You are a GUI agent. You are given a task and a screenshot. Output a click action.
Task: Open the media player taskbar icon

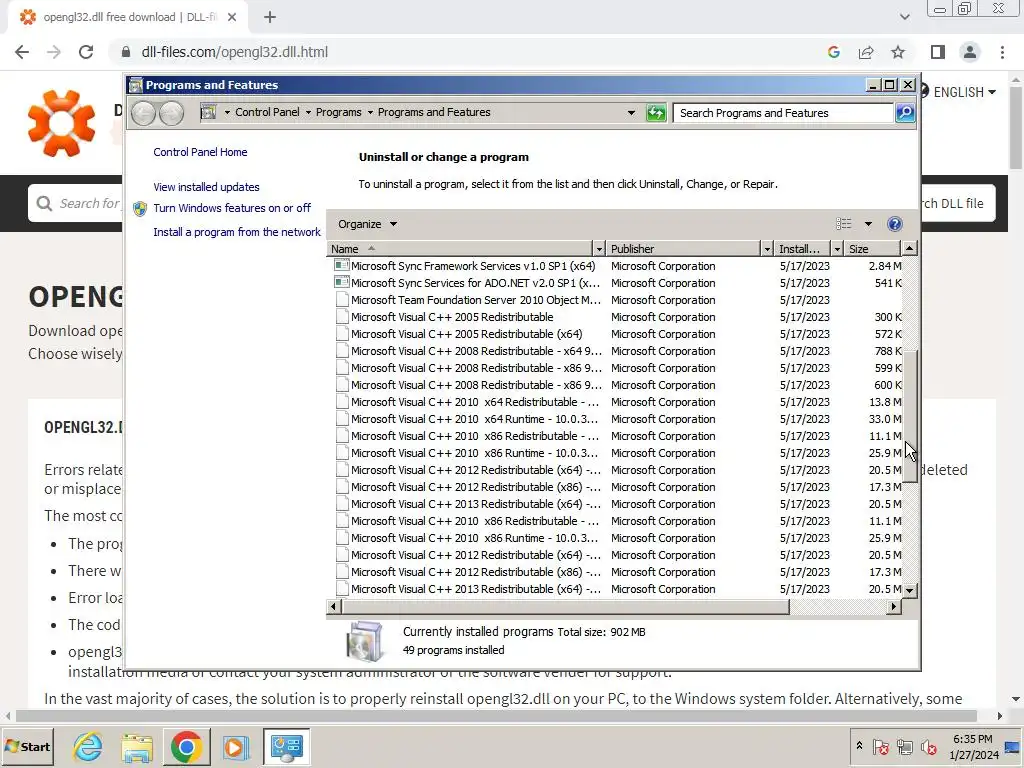click(235, 746)
